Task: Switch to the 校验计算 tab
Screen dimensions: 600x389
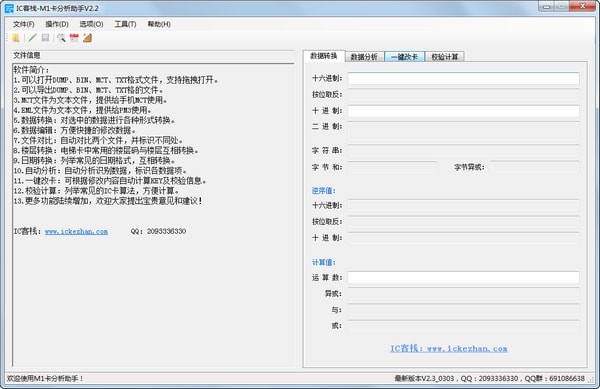Action: click(445, 57)
